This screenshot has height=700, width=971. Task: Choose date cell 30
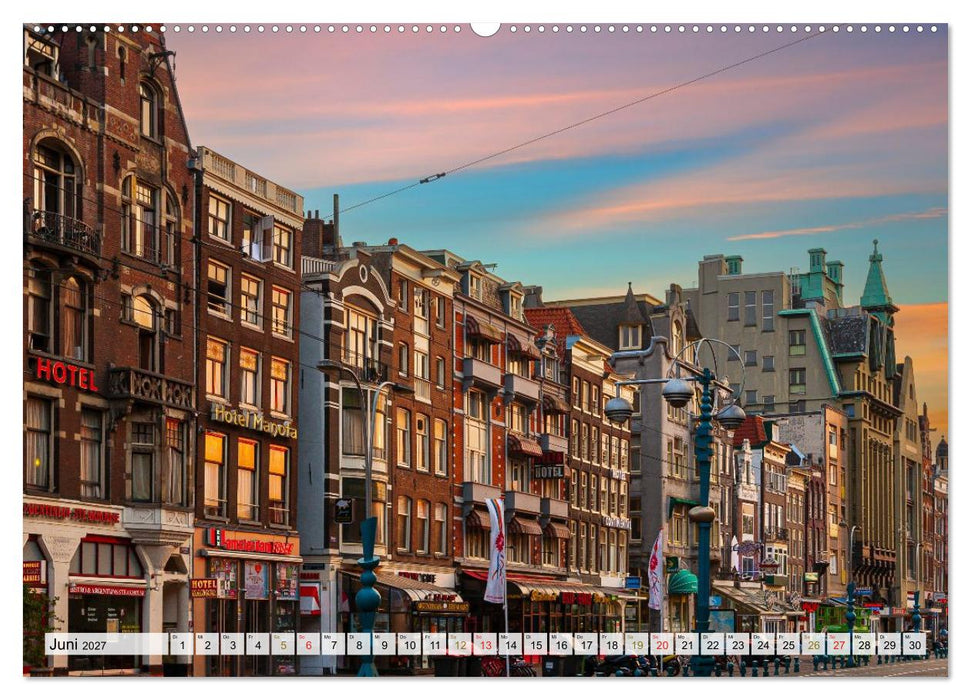915,644
